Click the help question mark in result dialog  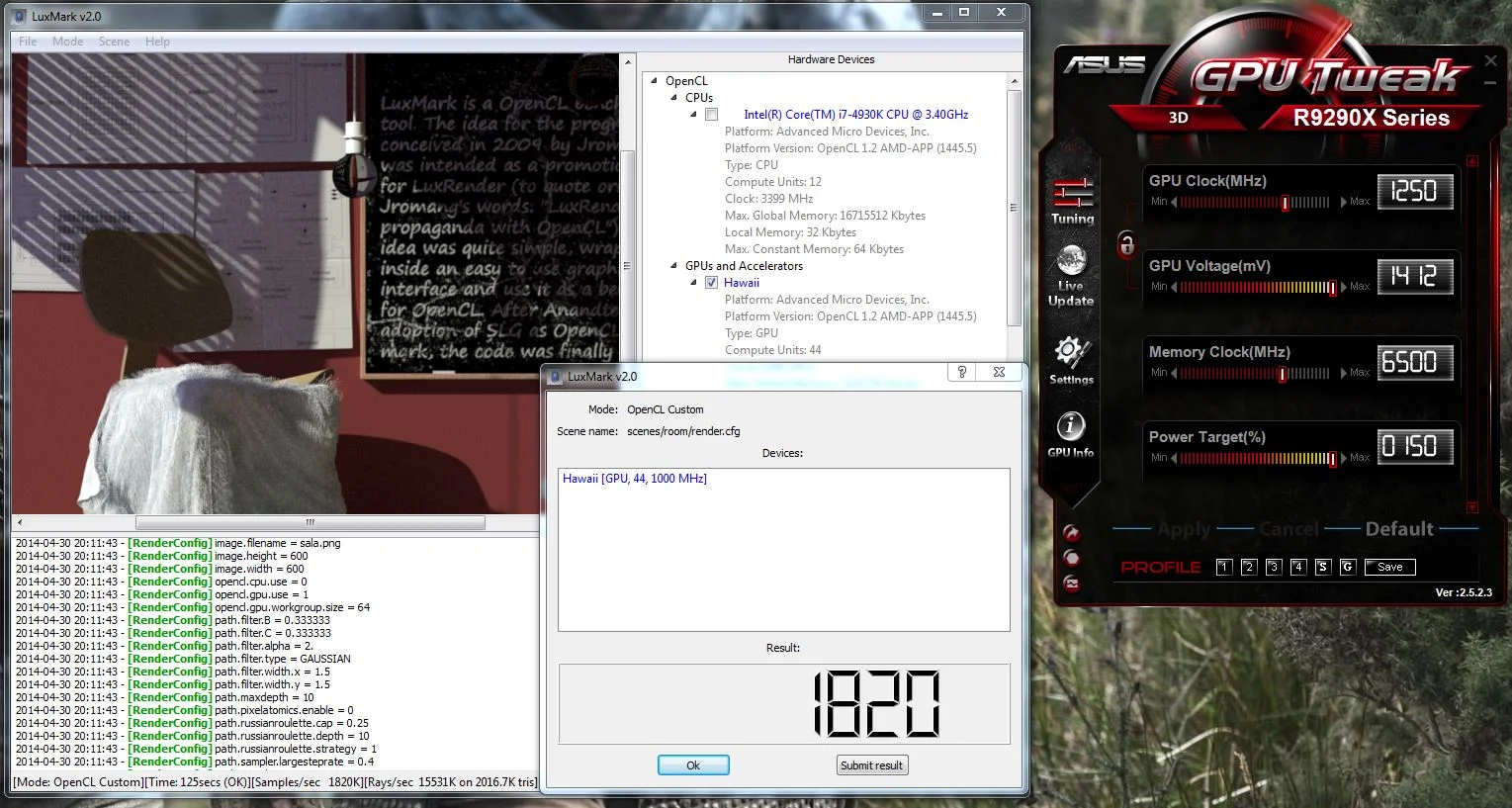[962, 372]
